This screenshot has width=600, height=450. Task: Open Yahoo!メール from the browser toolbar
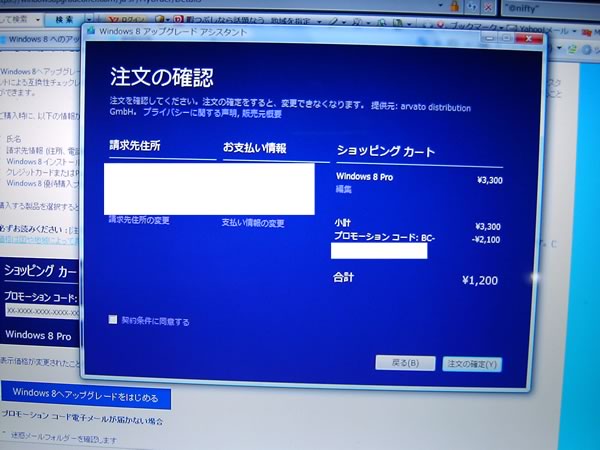pos(540,29)
